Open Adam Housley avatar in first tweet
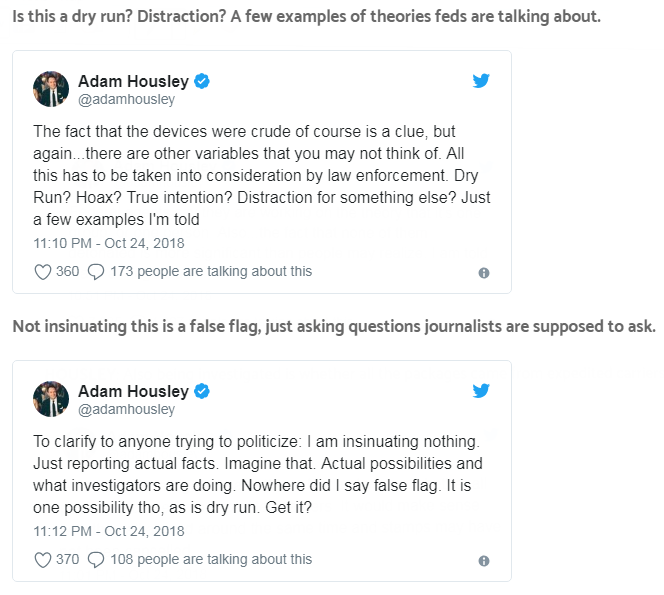 tap(51, 89)
